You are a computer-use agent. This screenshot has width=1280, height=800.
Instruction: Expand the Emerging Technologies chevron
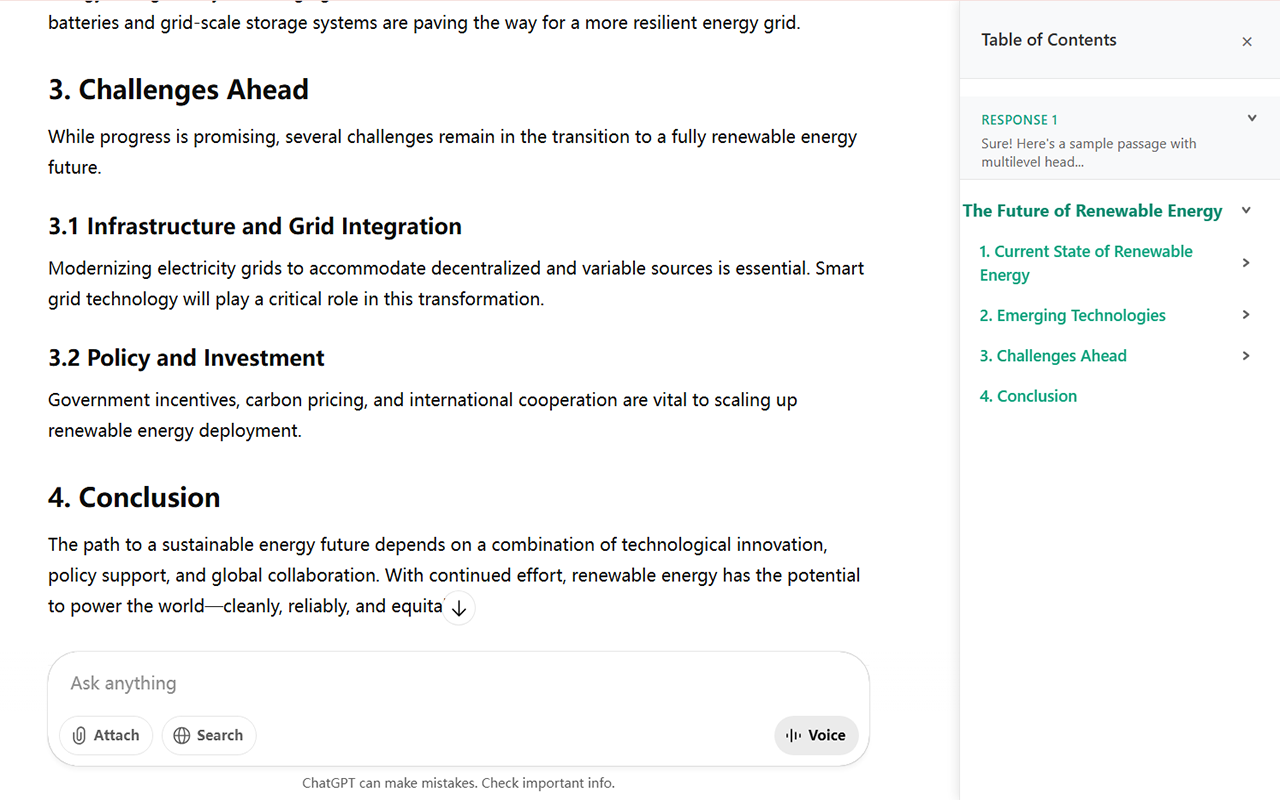[1246, 315]
